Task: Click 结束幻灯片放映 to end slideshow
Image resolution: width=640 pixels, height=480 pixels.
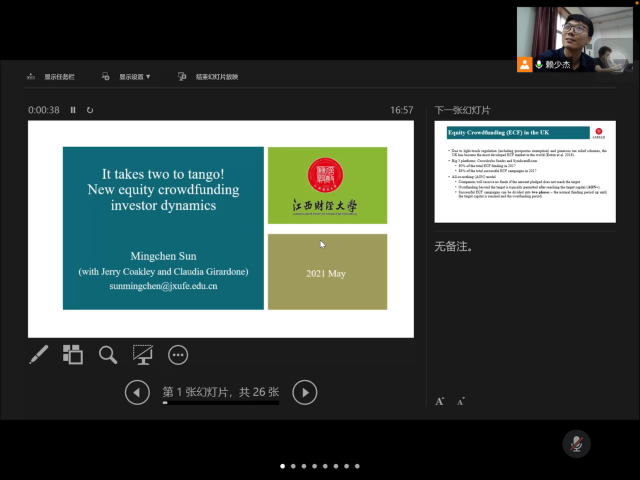Action: [208, 76]
